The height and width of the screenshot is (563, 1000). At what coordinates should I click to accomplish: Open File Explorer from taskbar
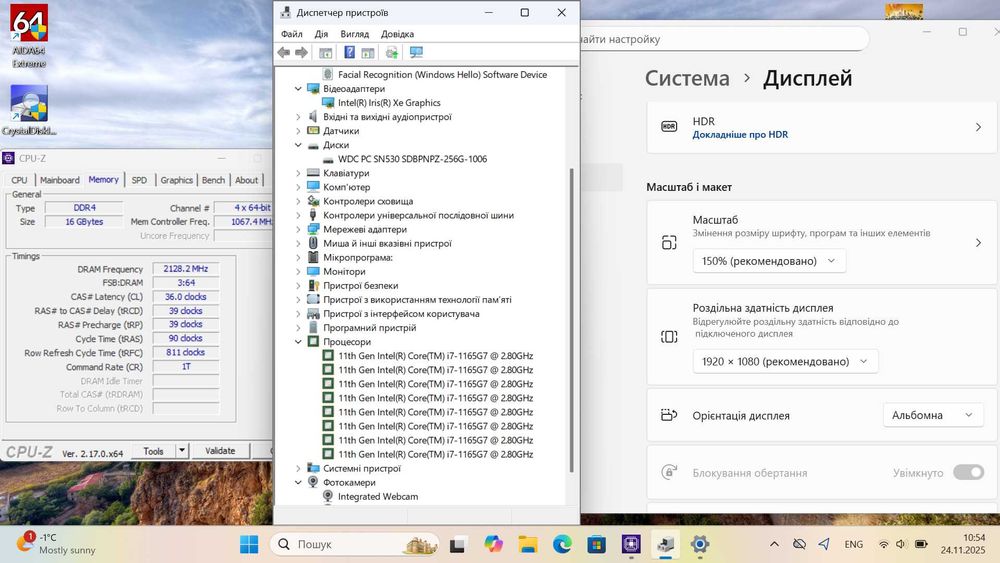pos(527,544)
